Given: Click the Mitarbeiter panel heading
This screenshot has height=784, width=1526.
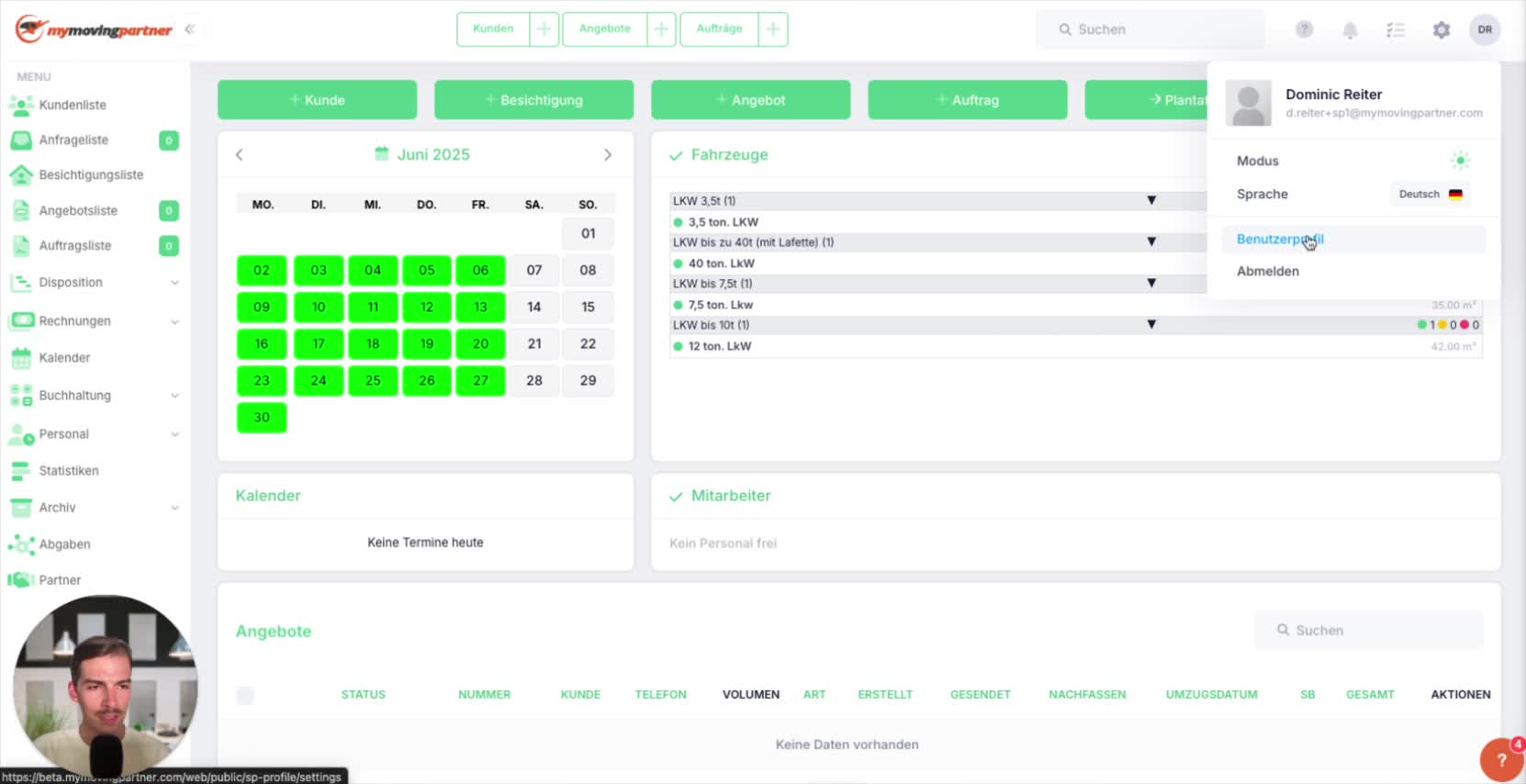Looking at the screenshot, I should click(x=731, y=496).
